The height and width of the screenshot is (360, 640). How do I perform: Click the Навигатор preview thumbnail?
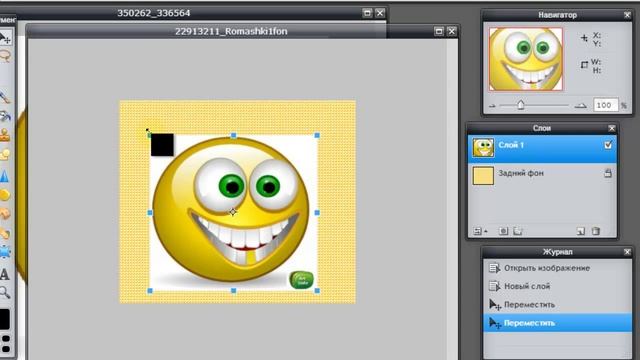pyautogui.click(x=526, y=59)
